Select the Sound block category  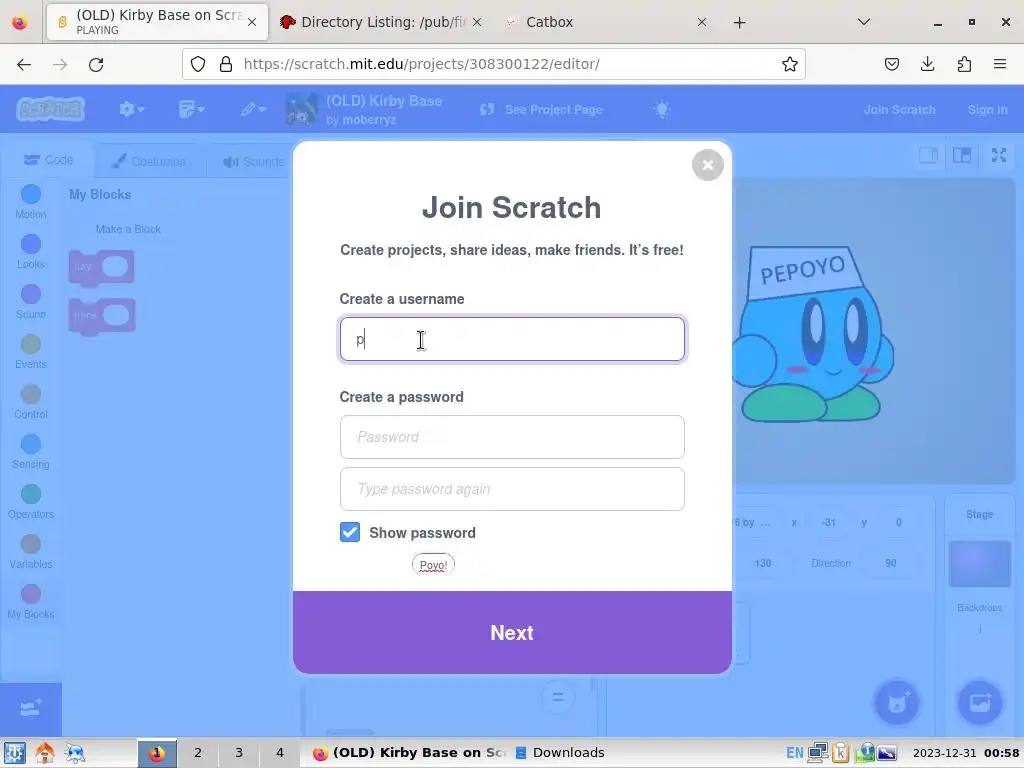click(31, 302)
